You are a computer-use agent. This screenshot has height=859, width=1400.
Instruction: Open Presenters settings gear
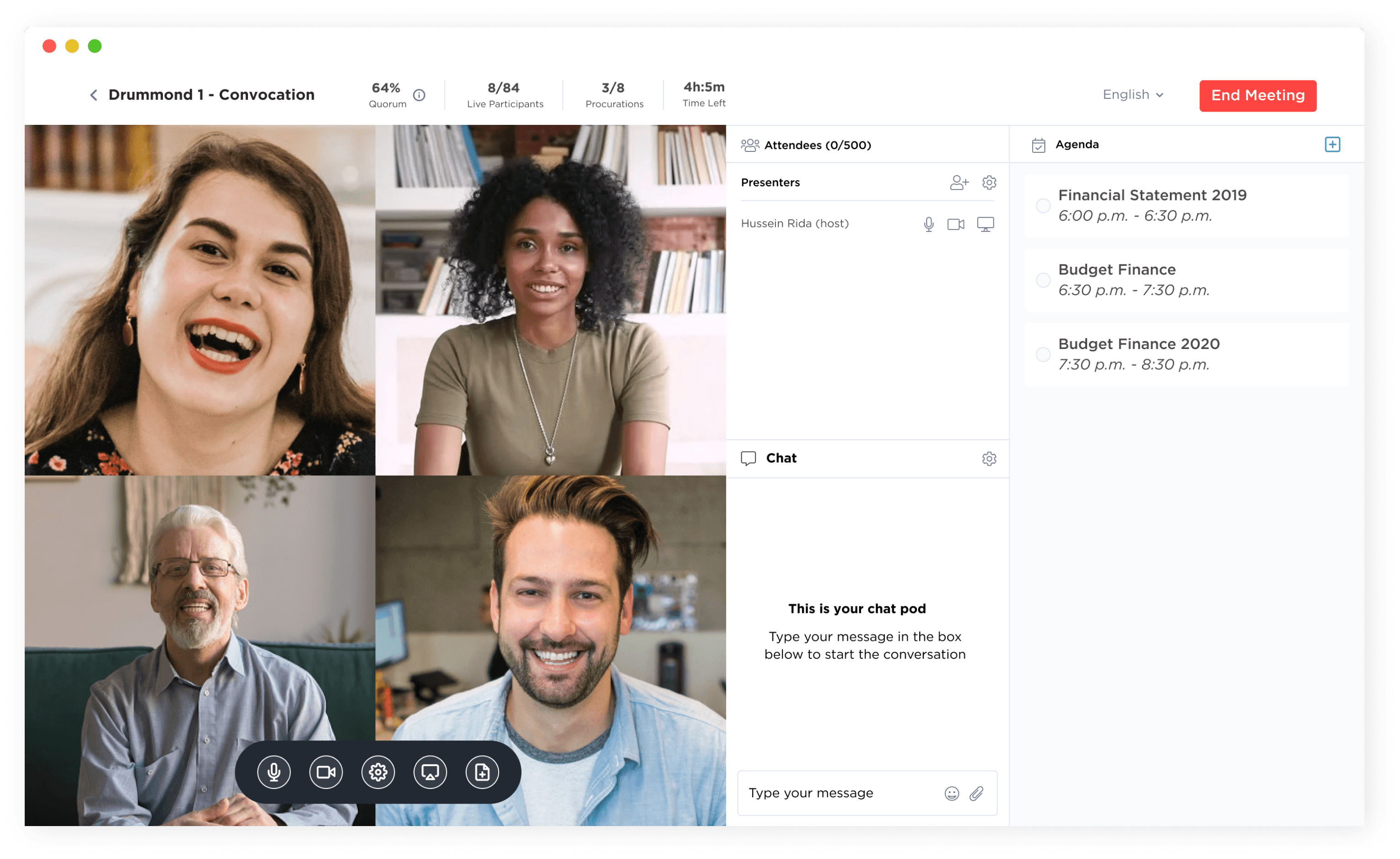(989, 183)
